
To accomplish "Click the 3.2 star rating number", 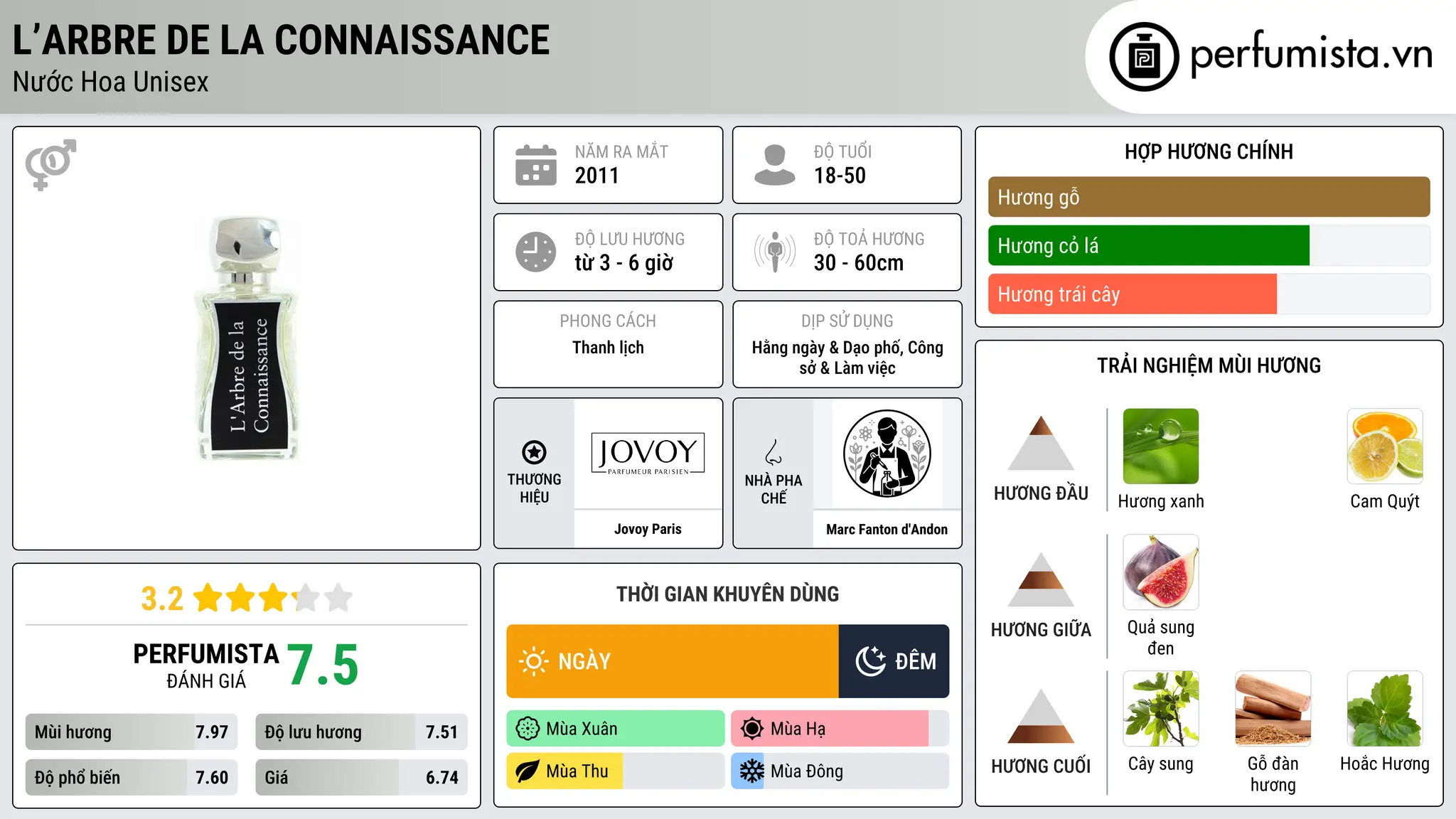I will click(x=162, y=599).
